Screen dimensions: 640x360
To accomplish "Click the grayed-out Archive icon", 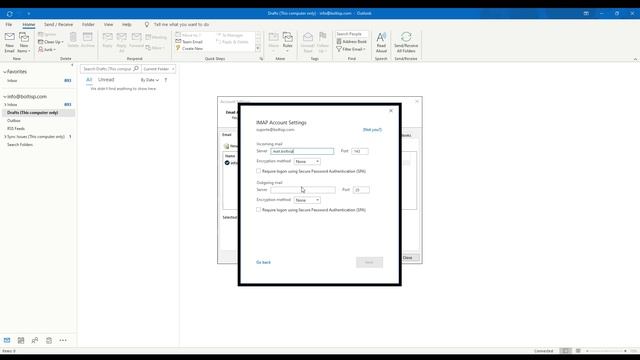I will pyautogui.click(x=87, y=40).
